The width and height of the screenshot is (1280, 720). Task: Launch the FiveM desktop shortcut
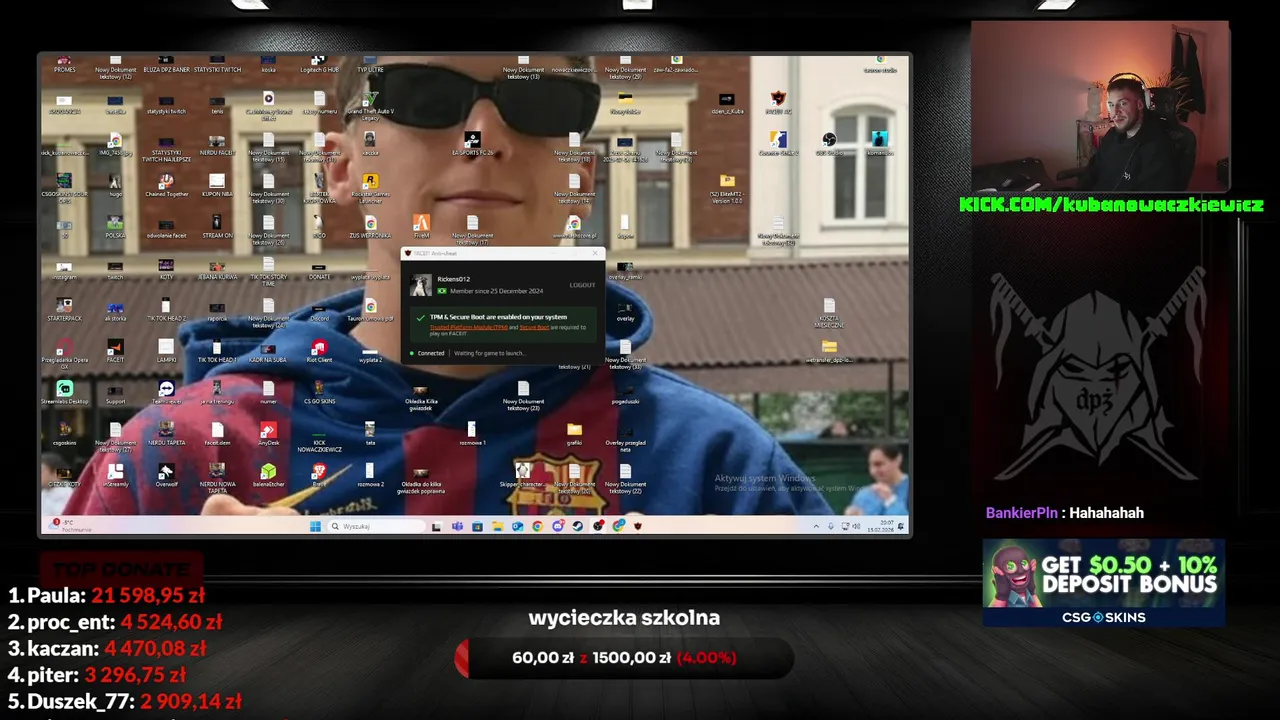pyautogui.click(x=421, y=226)
